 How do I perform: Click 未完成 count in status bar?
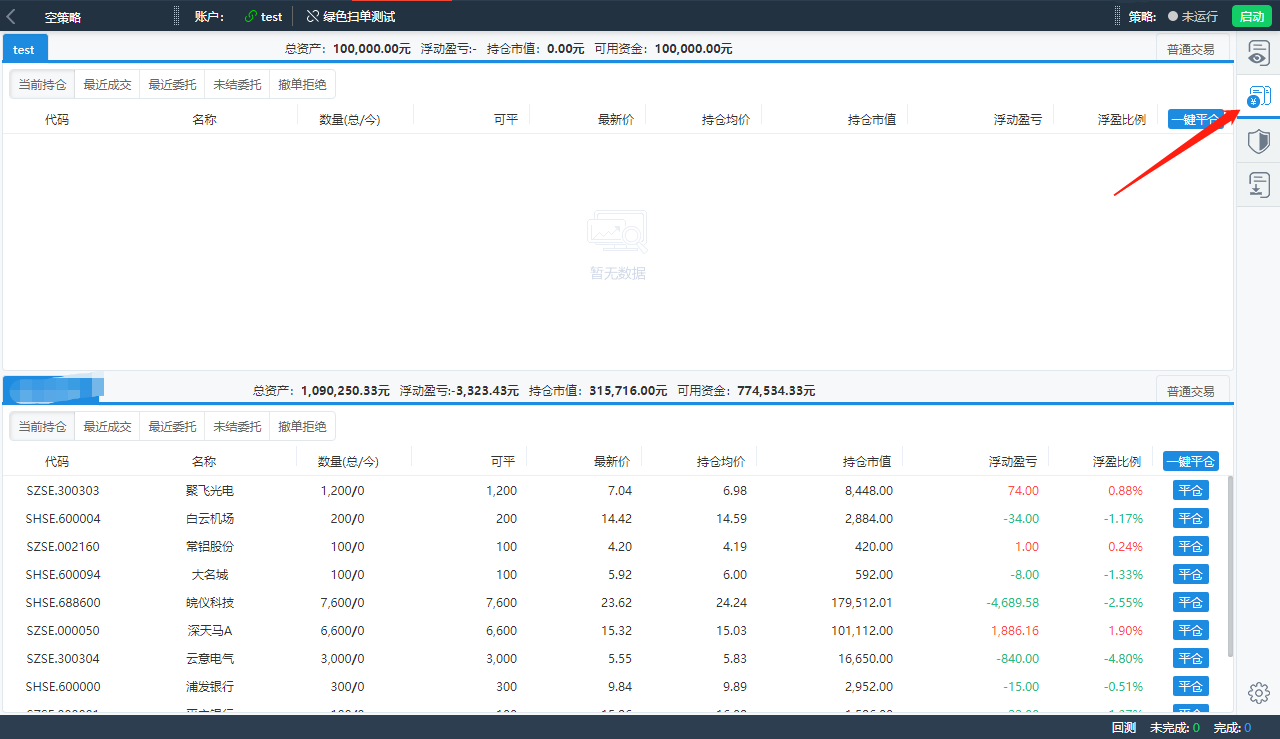point(1175,728)
